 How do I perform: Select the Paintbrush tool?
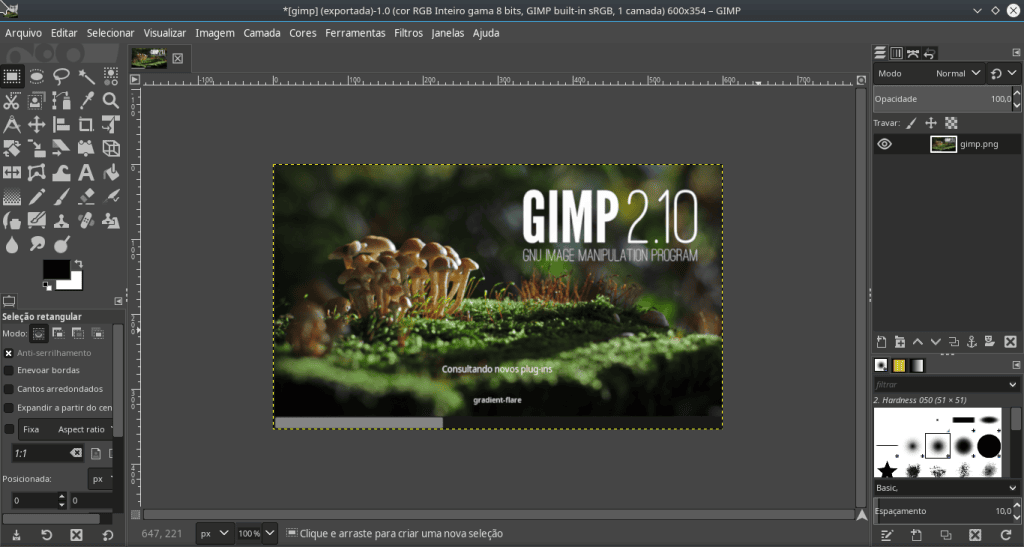tap(61, 197)
